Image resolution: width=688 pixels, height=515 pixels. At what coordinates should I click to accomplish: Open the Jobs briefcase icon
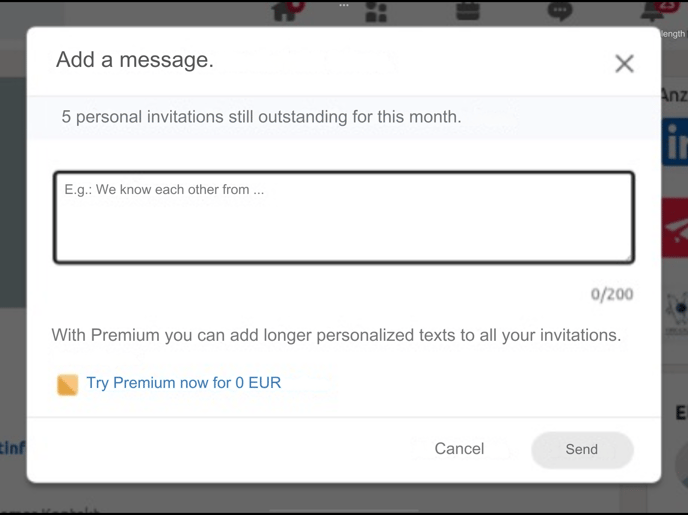point(467,11)
